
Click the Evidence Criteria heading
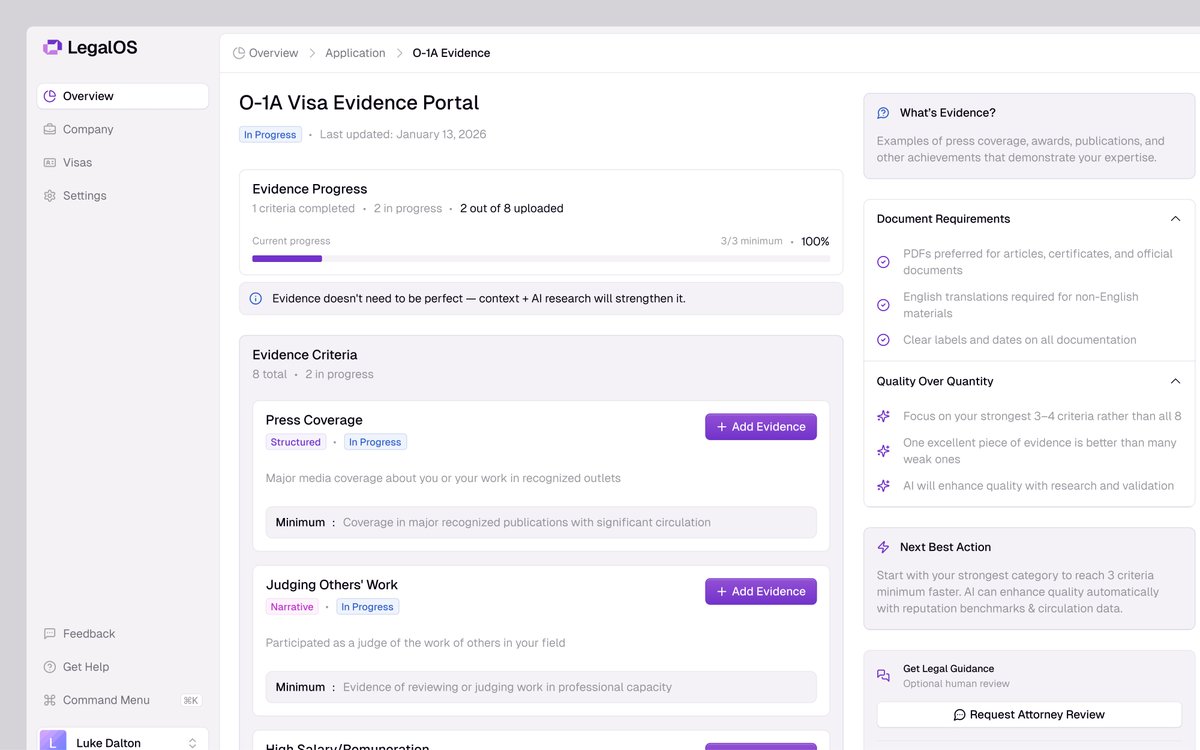(x=305, y=355)
